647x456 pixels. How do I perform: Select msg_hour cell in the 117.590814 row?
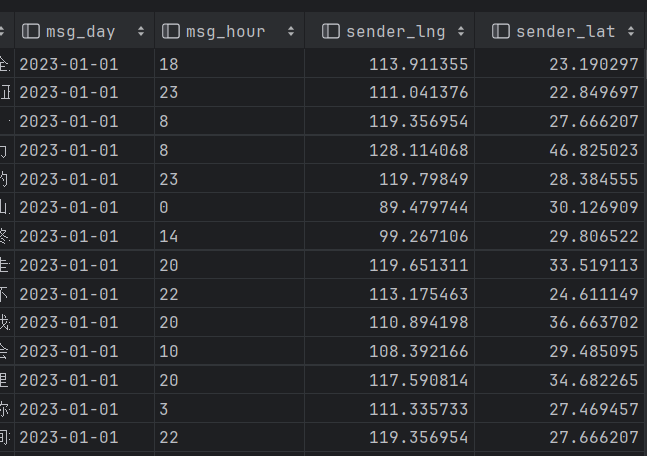pos(229,380)
